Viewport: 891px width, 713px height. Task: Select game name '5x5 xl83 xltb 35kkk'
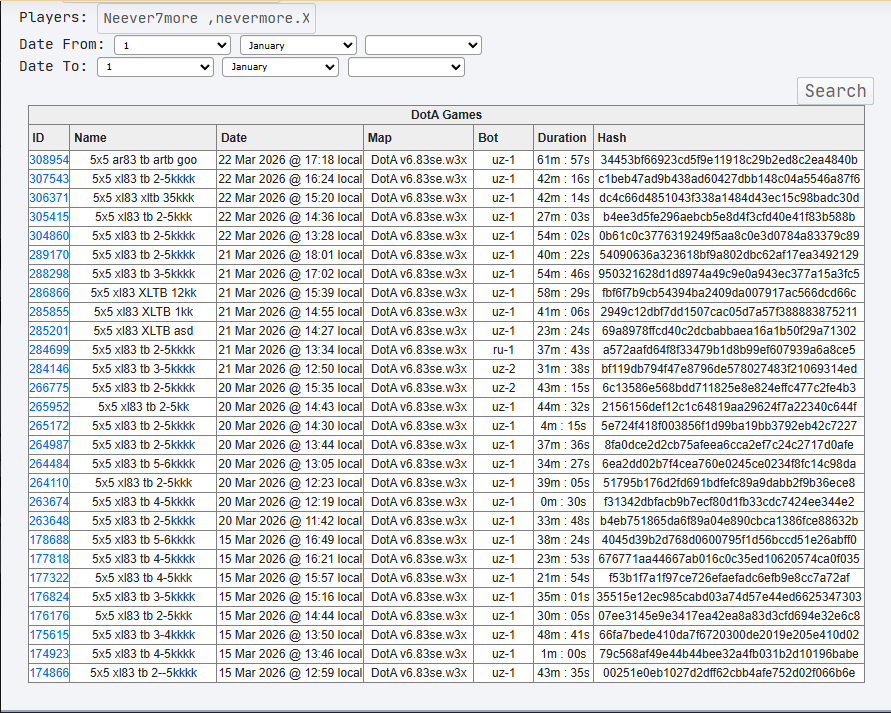143,198
